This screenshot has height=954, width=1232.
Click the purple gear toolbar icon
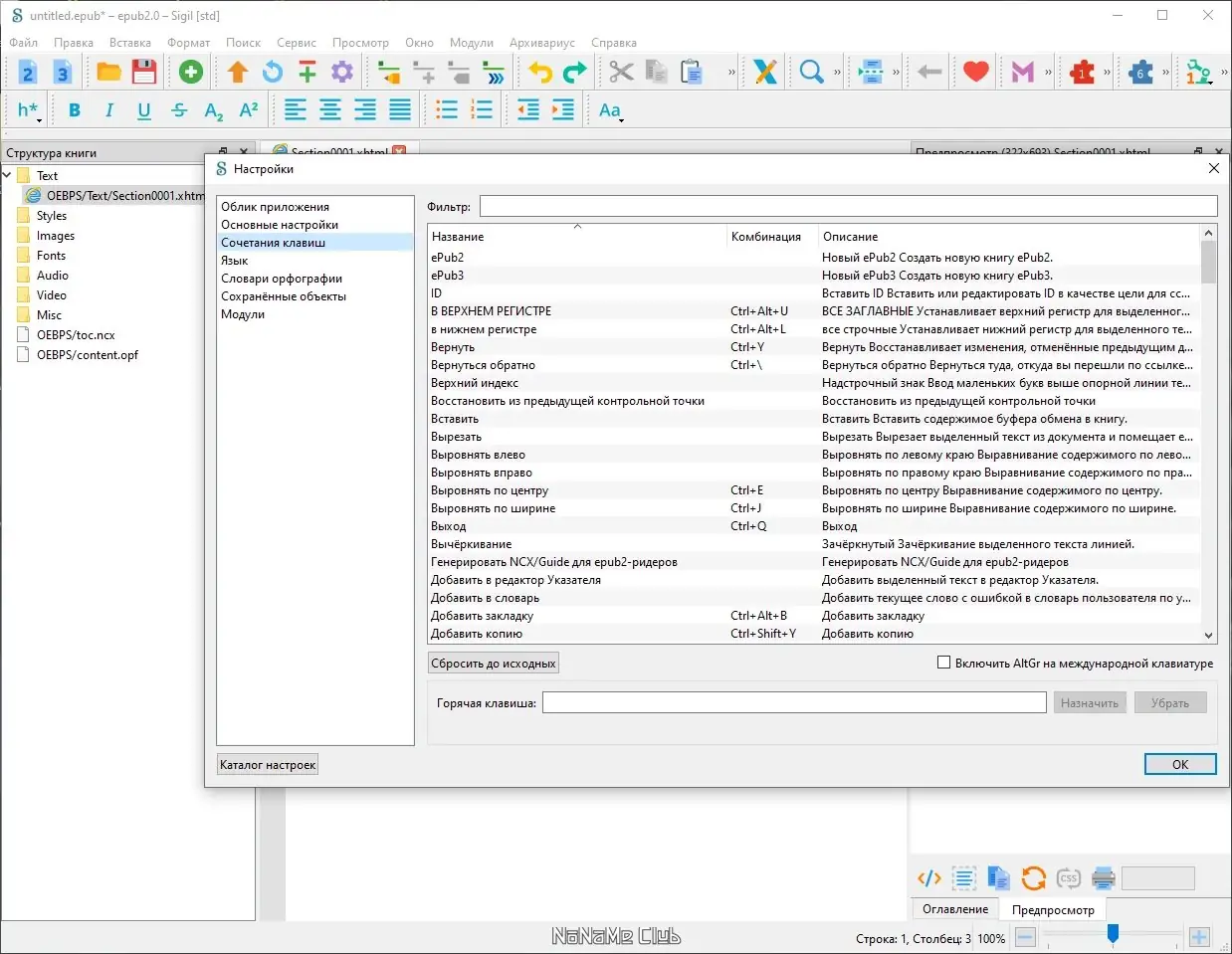pos(342,72)
